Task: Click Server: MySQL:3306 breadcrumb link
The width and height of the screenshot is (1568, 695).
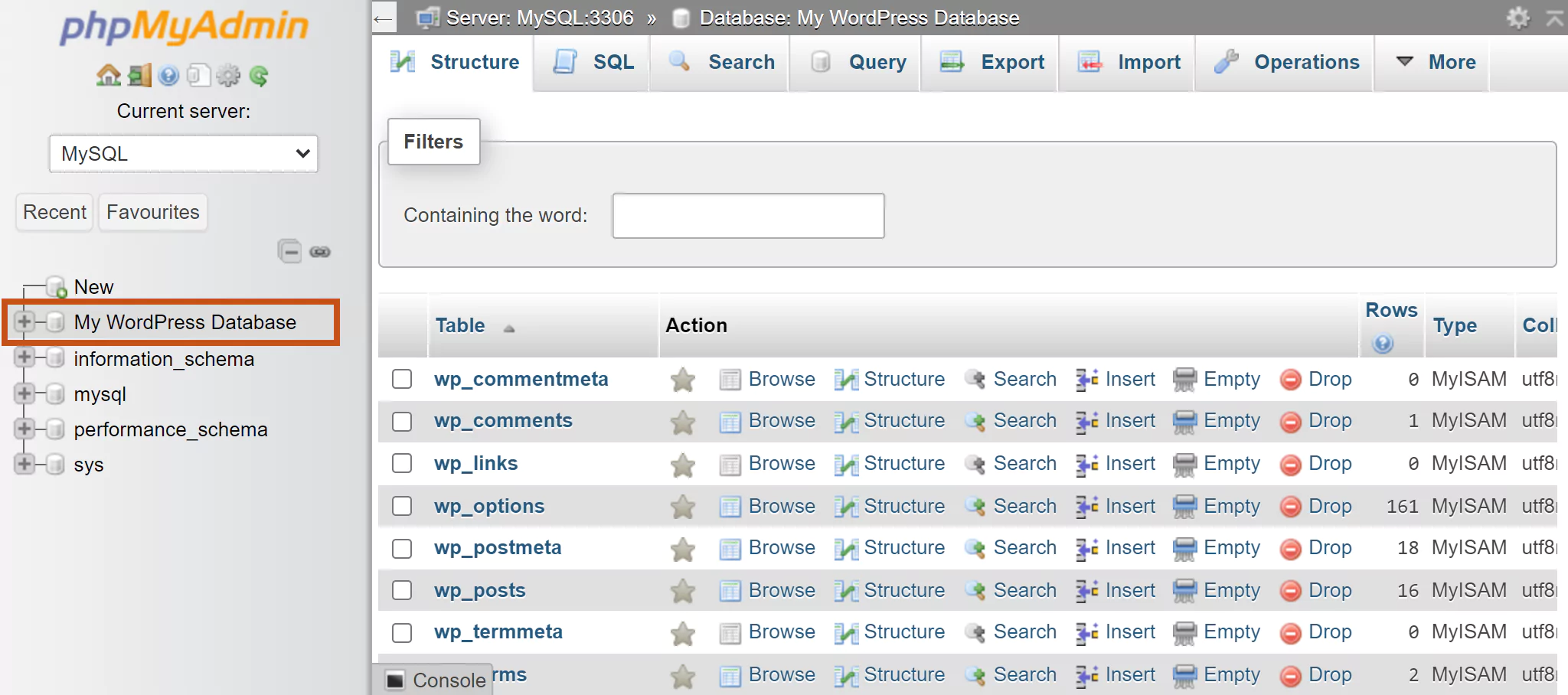Action: (x=540, y=18)
